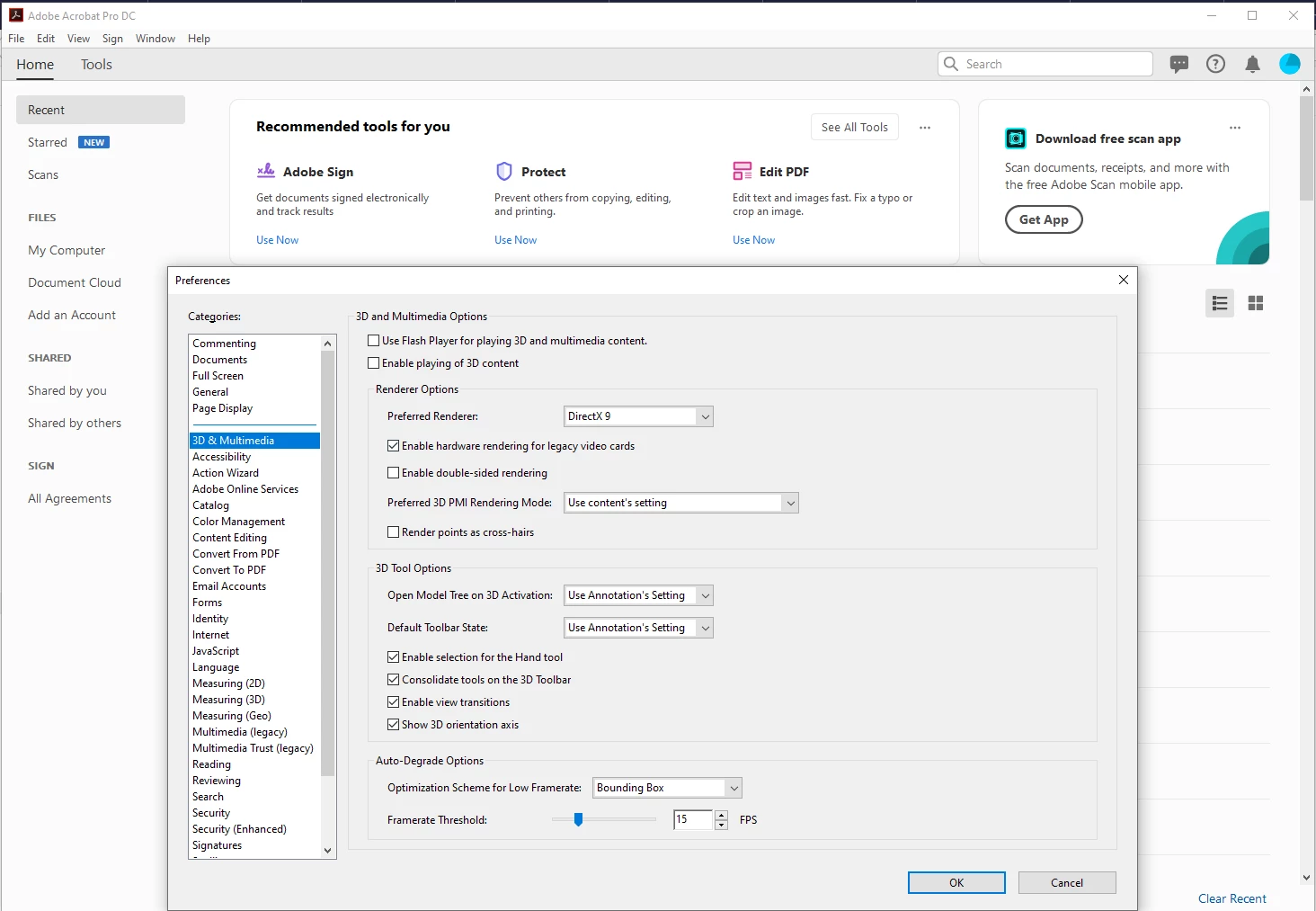
Task: Open My Computer in sidebar
Action: click(67, 250)
